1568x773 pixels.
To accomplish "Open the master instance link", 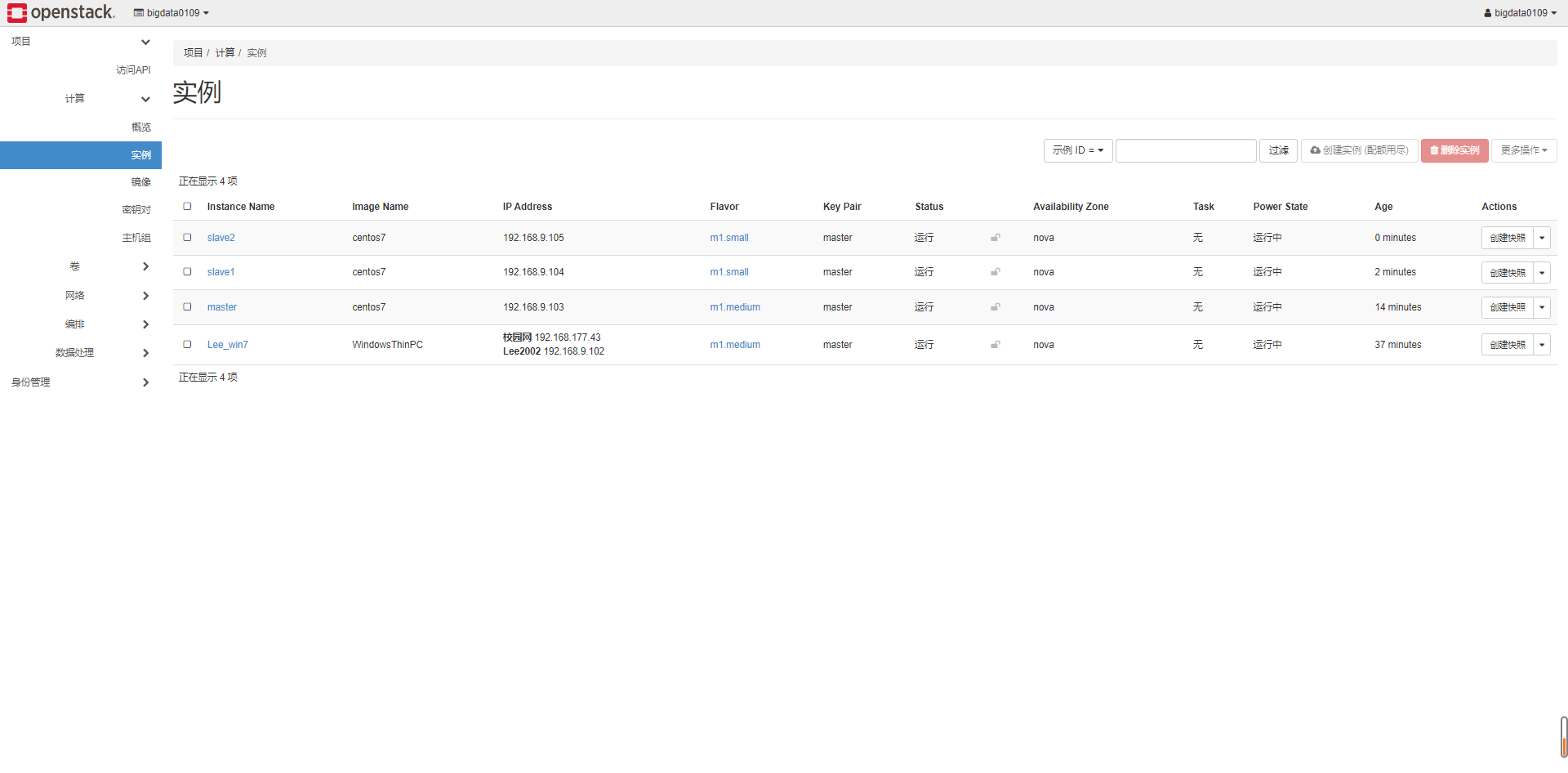I will 222,307.
